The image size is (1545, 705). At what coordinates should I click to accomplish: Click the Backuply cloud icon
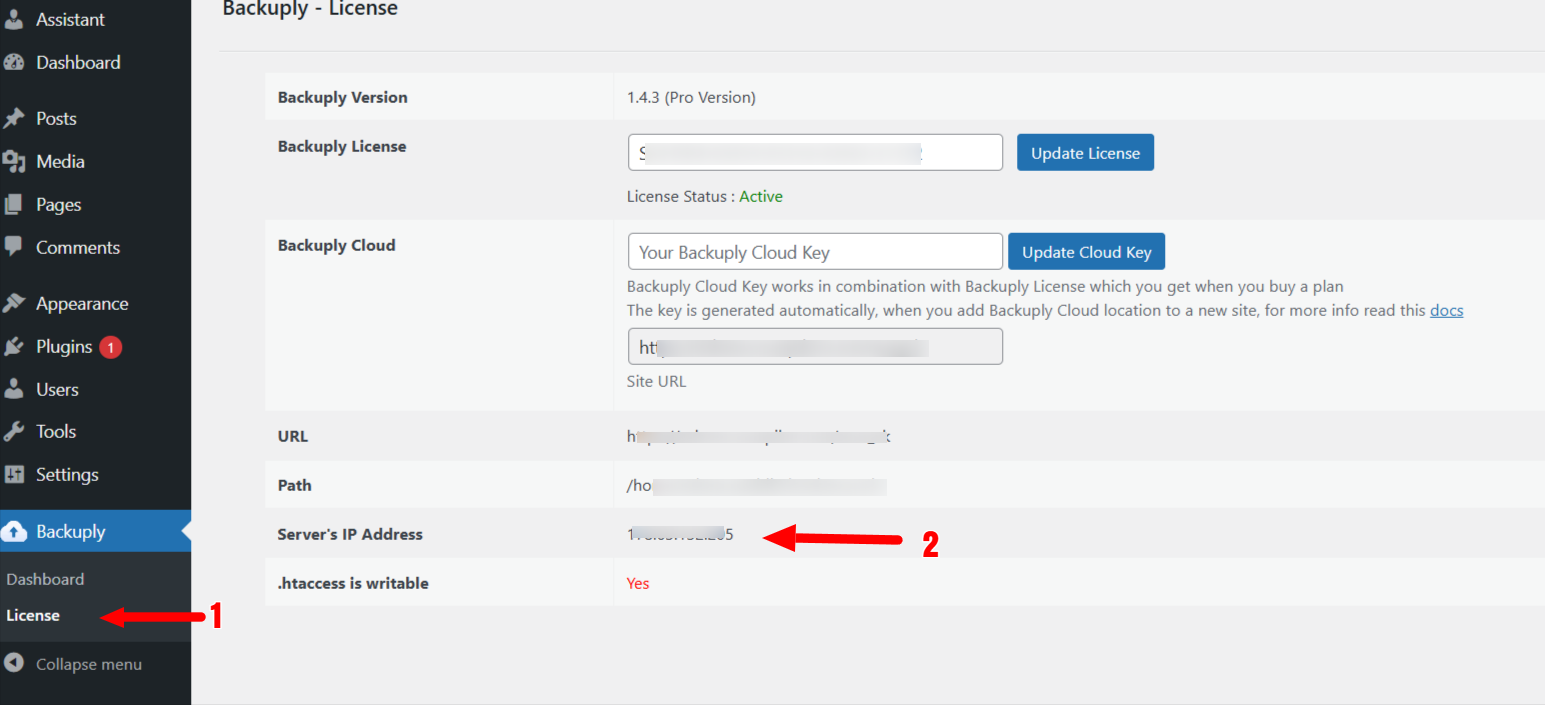click(x=14, y=532)
